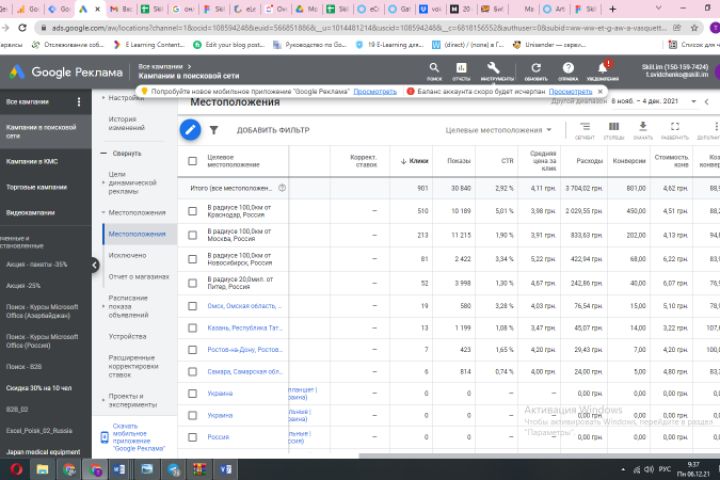Tick the select-all checkbox in table header
This screenshot has width=720, height=480.
[x=193, y=160]
